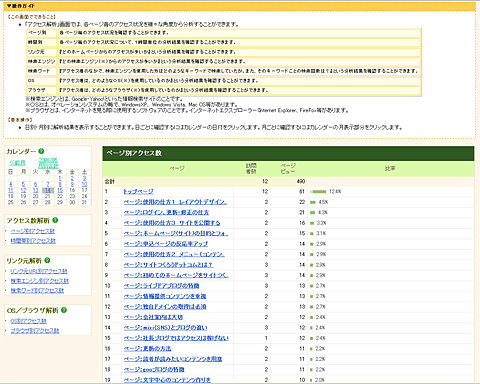The image size is (480, 384).
Task: Click the 訪問者数 column header
Action: tap(251, 168)
